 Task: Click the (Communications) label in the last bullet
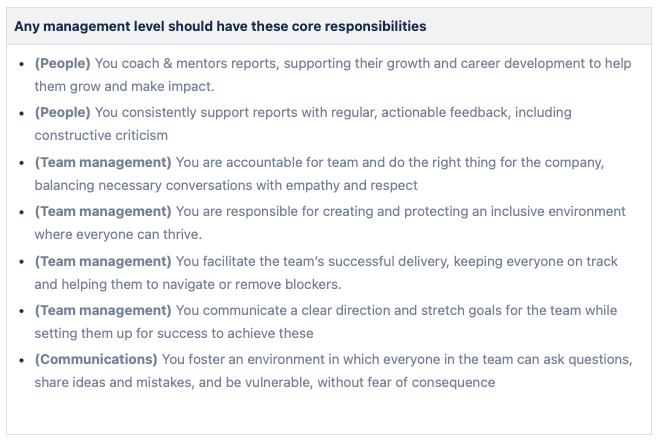click(96, 359)
